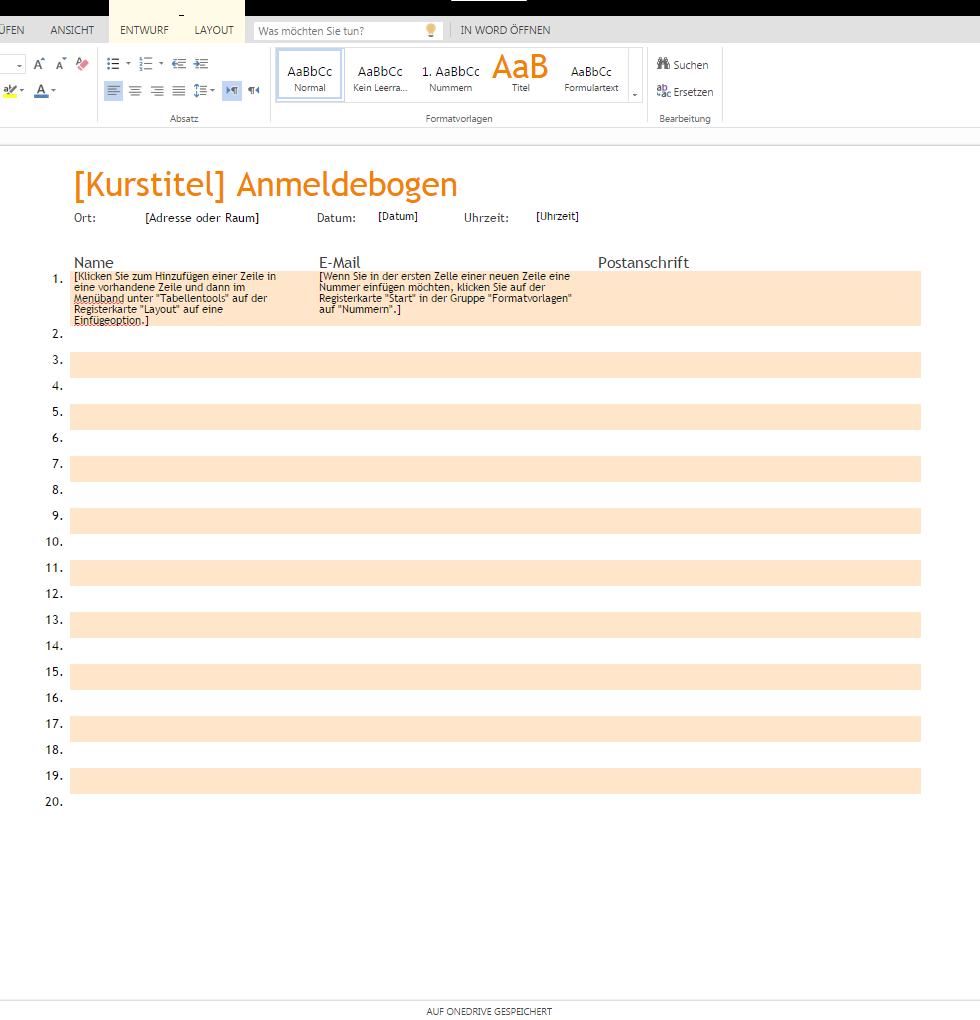Click IN WORD ÖFFNEN
This screenshot has width=980, height=1020.
[505, 30]
